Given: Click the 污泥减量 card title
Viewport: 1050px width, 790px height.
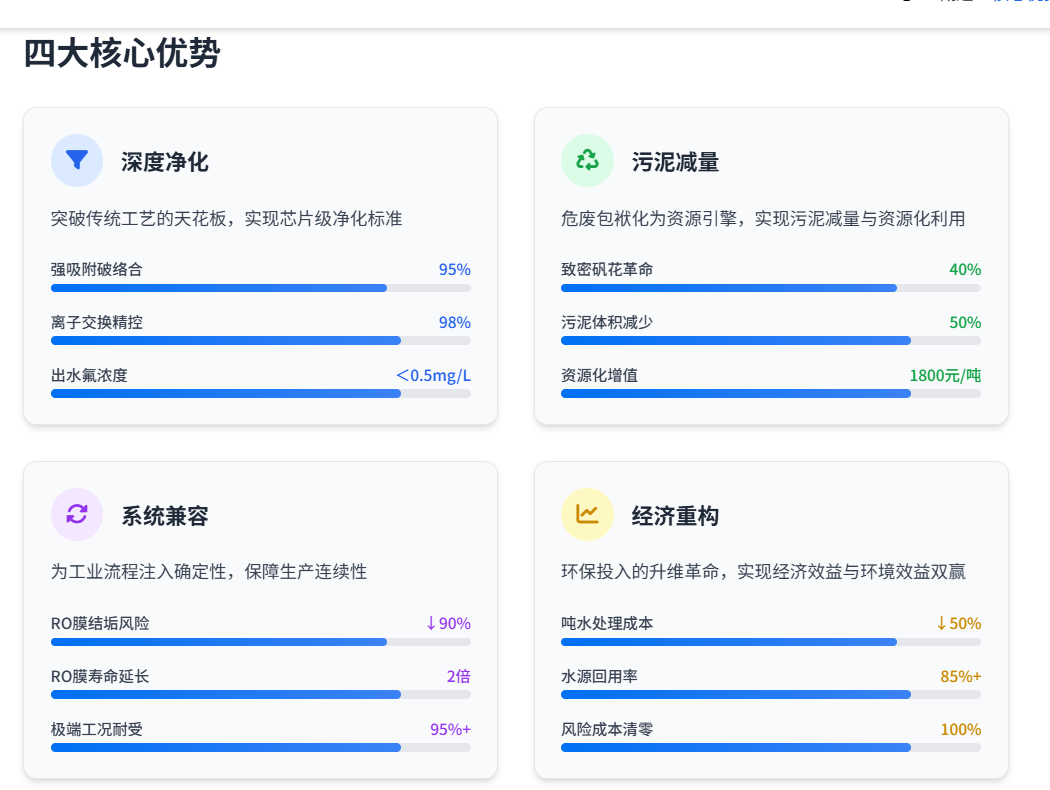Looking at the screenshot, I should tap(675, 162).
